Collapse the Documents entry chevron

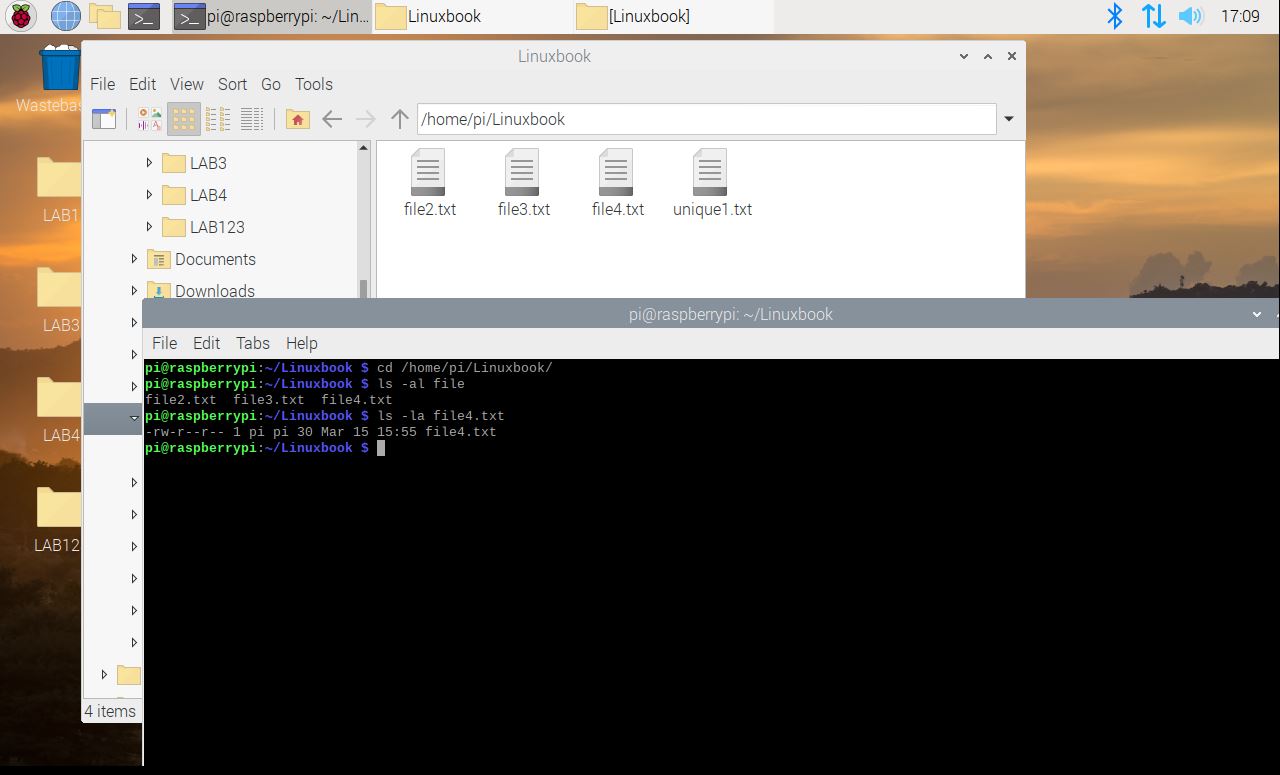tap(134, 259)
